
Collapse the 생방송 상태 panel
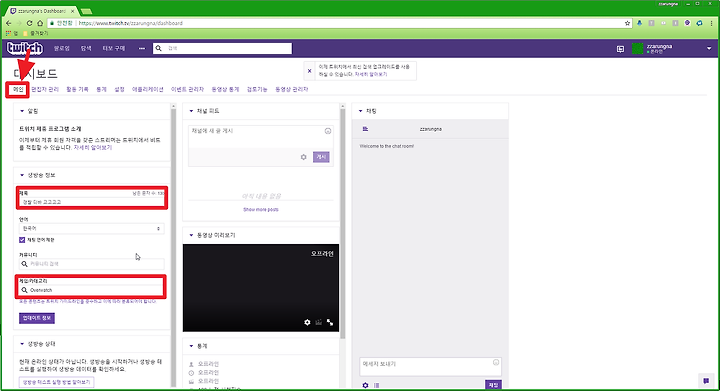(22, 344)
